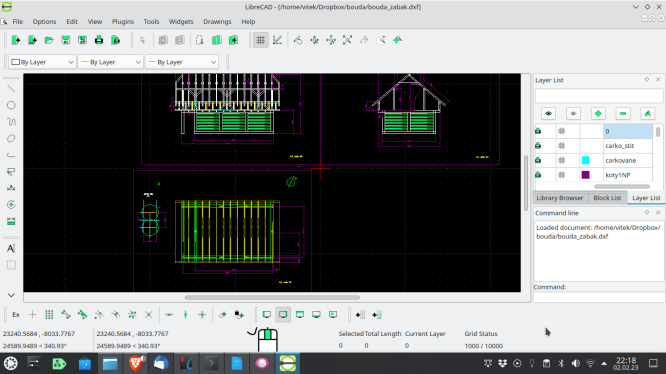Toggle Snap on Endpoints button
Image resolution: width=666 pixels, height=374 pixels.
click(65, 315)
